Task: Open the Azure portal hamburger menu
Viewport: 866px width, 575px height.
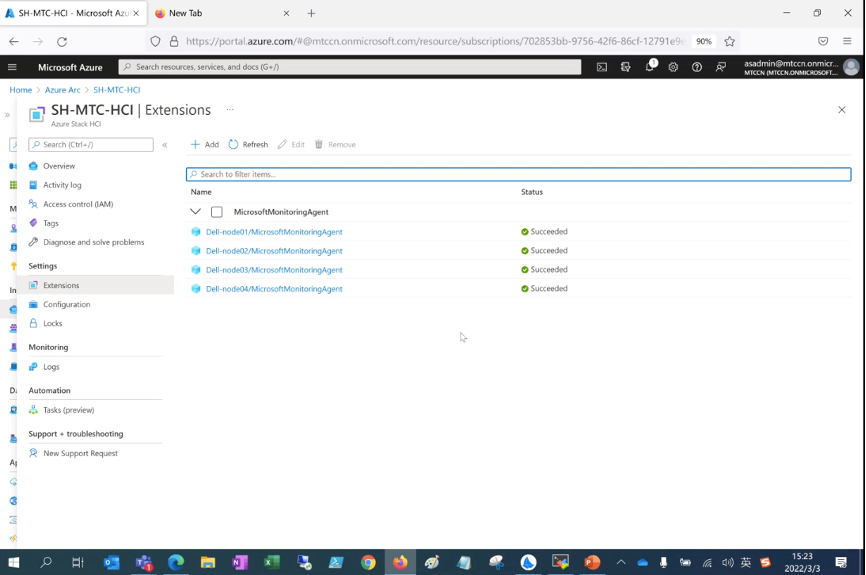Action: point(12,67)
